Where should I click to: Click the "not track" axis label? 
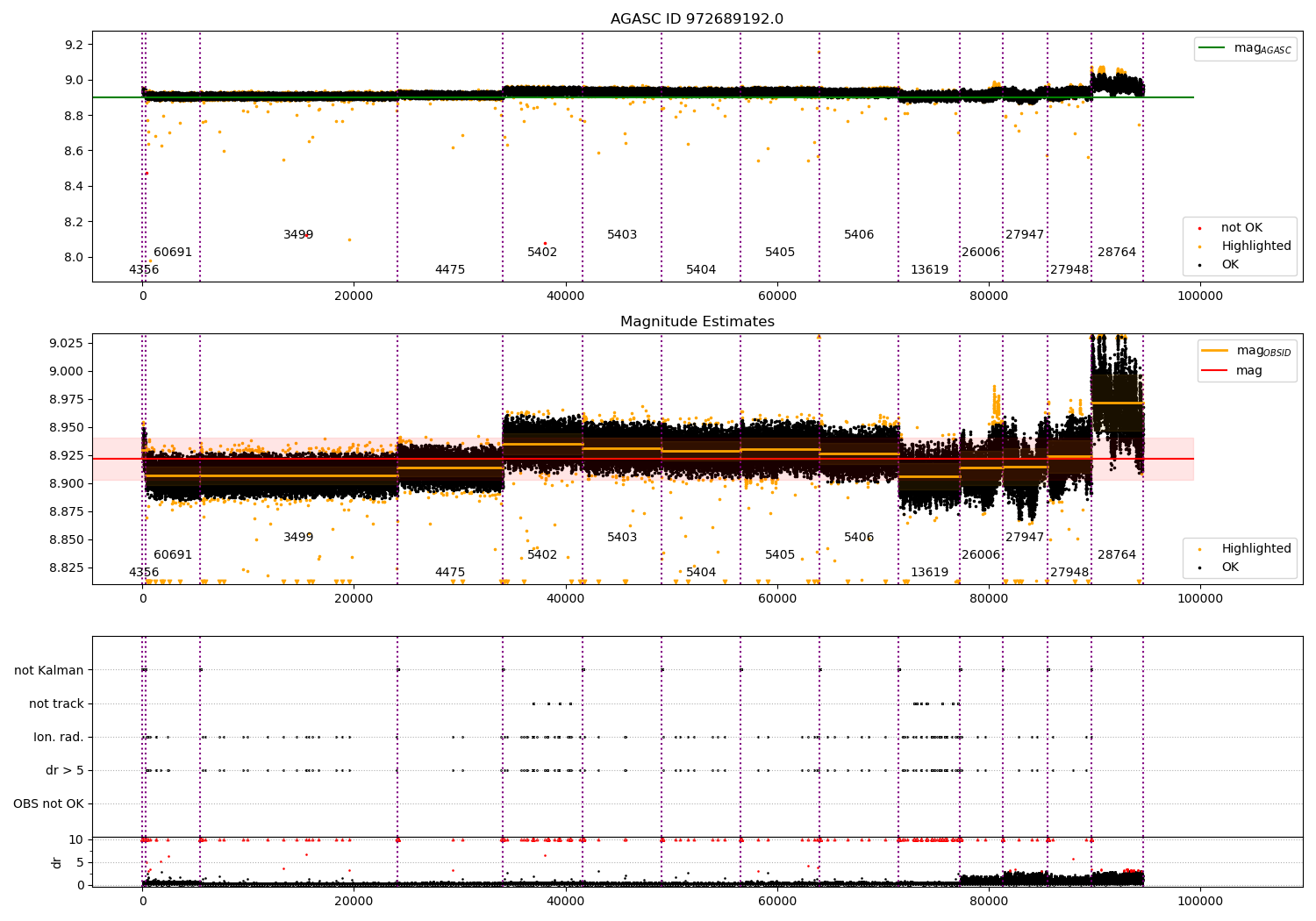click(56, 704)
